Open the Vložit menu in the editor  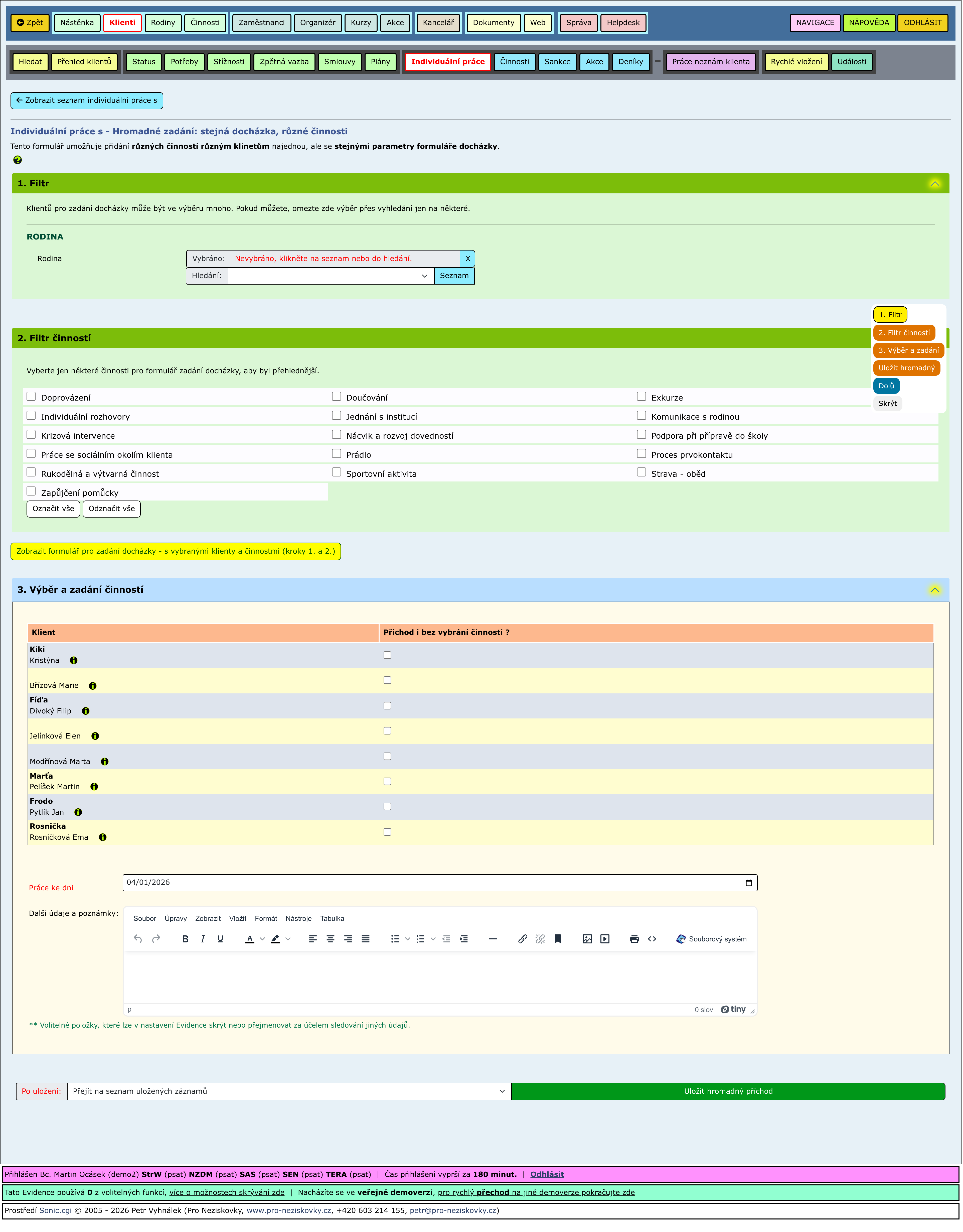pos(237,919)
